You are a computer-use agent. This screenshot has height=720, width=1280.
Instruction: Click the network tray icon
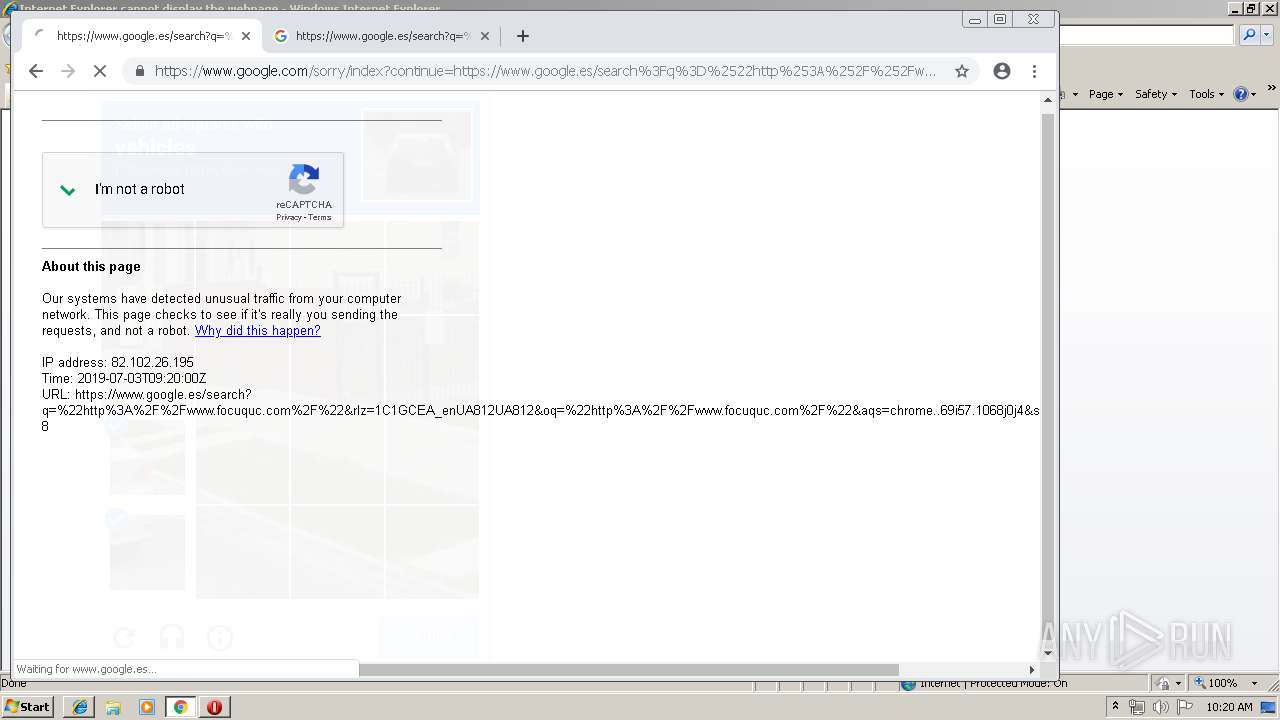pos(1137,707)
